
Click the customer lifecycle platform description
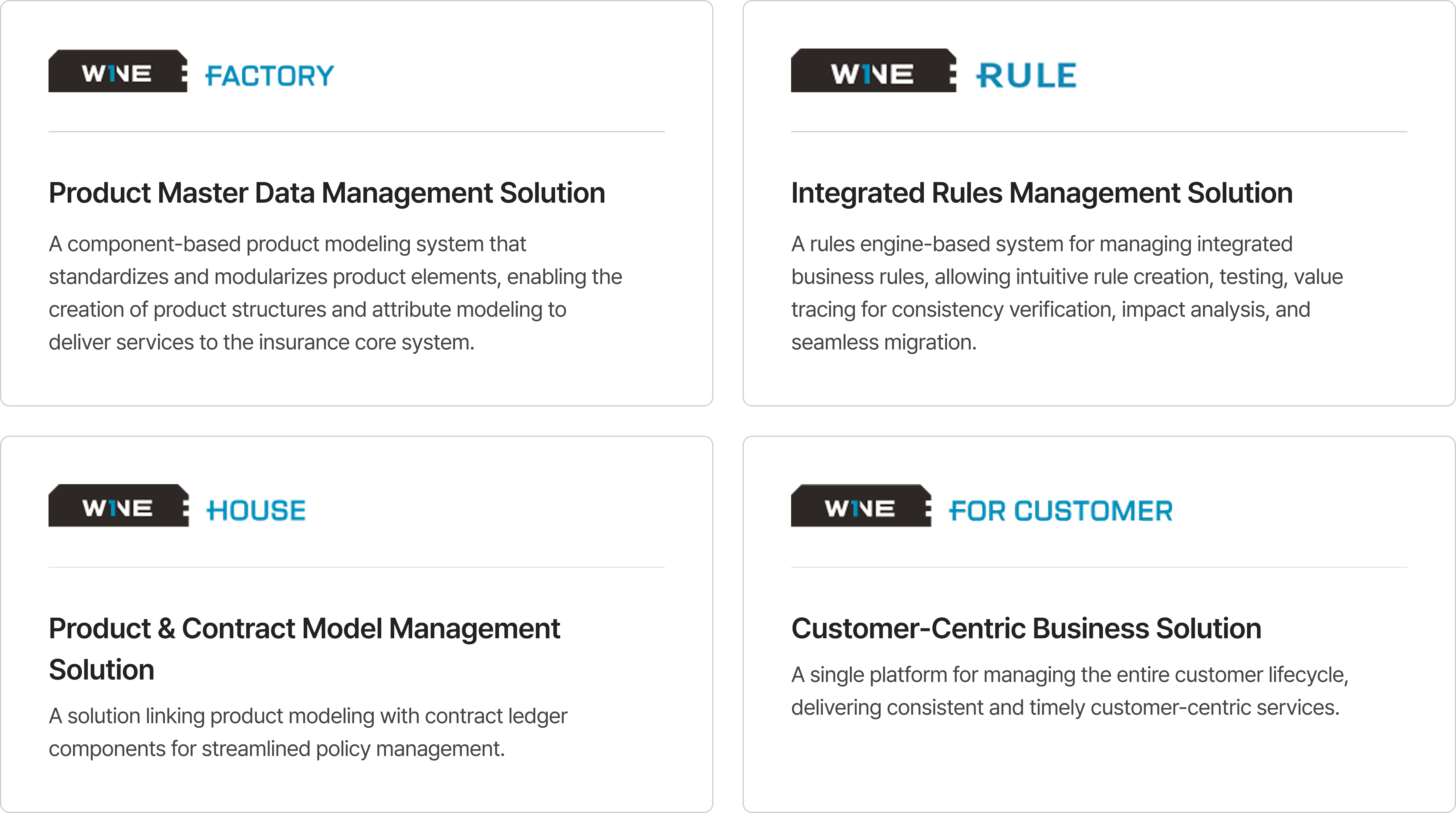1069,691
